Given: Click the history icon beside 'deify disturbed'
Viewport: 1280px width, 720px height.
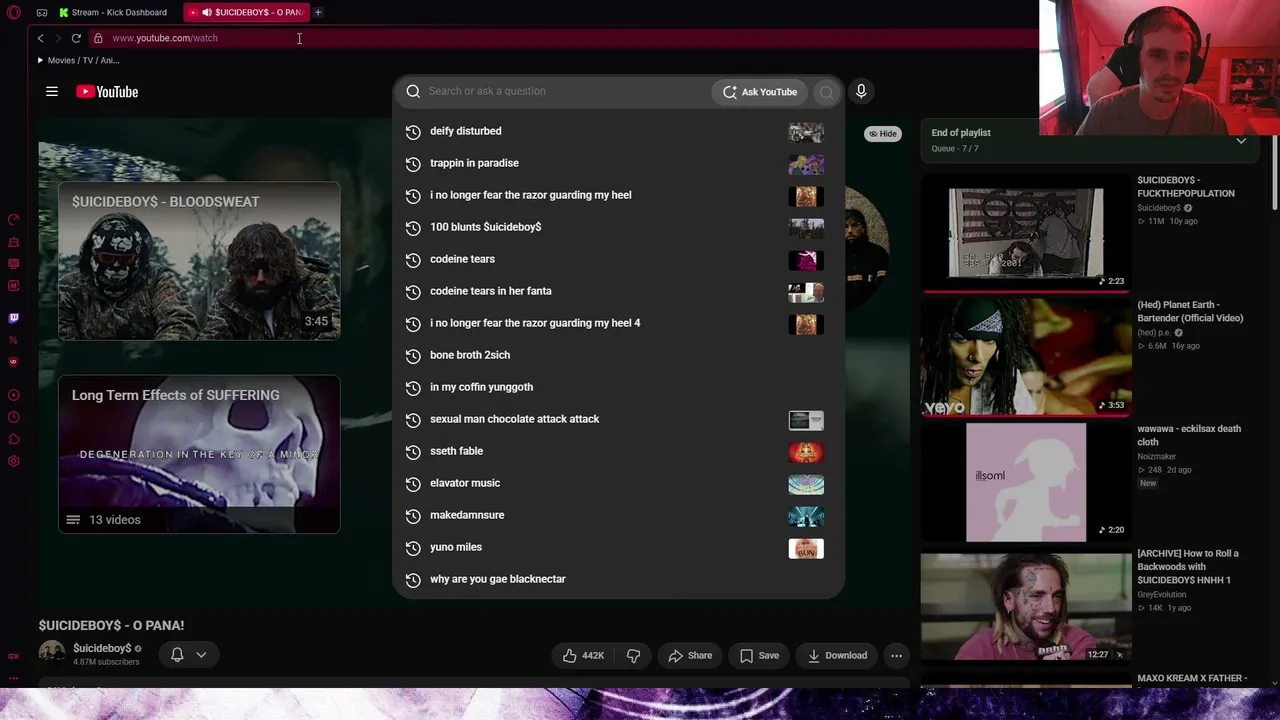Looking at the screenshot, I should pyautogui.click(x=413, y=131).
